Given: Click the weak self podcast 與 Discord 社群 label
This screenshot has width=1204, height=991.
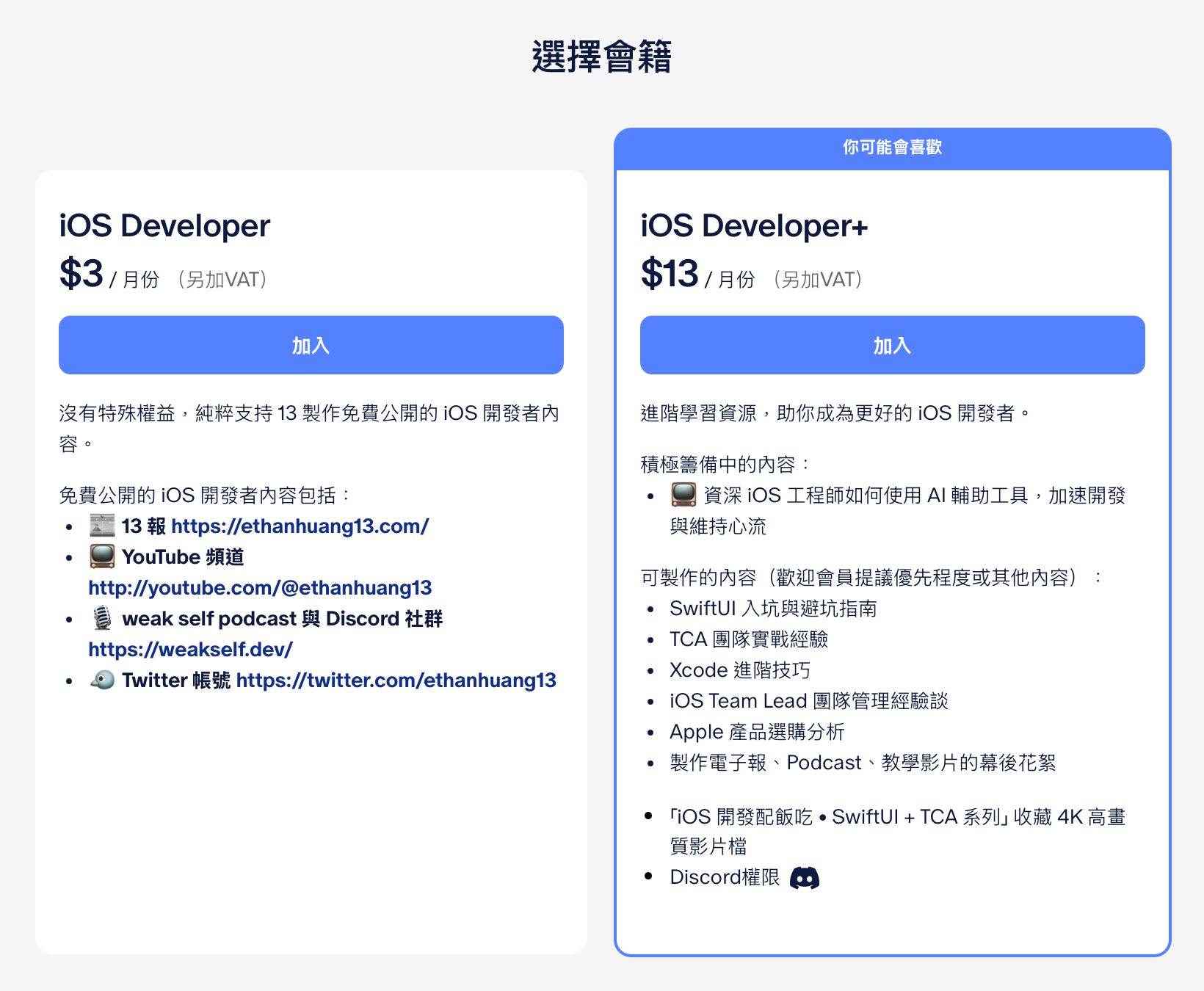Looking at the screenshot, I should [282, 619].
